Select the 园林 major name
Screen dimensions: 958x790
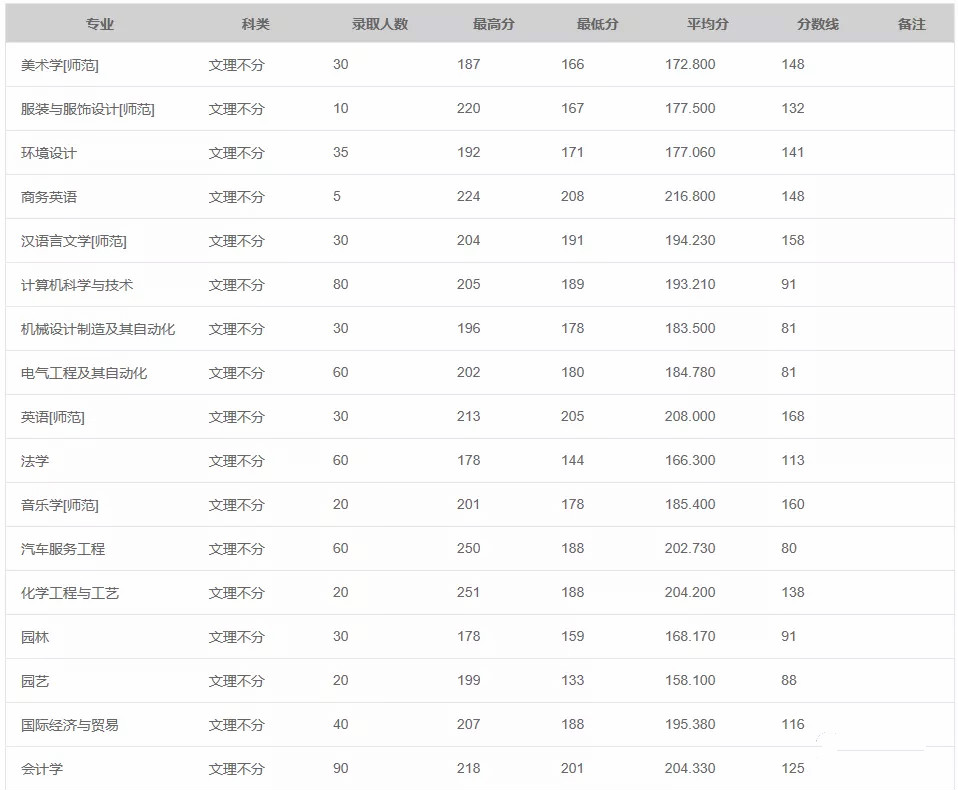(x=35, y=637)
